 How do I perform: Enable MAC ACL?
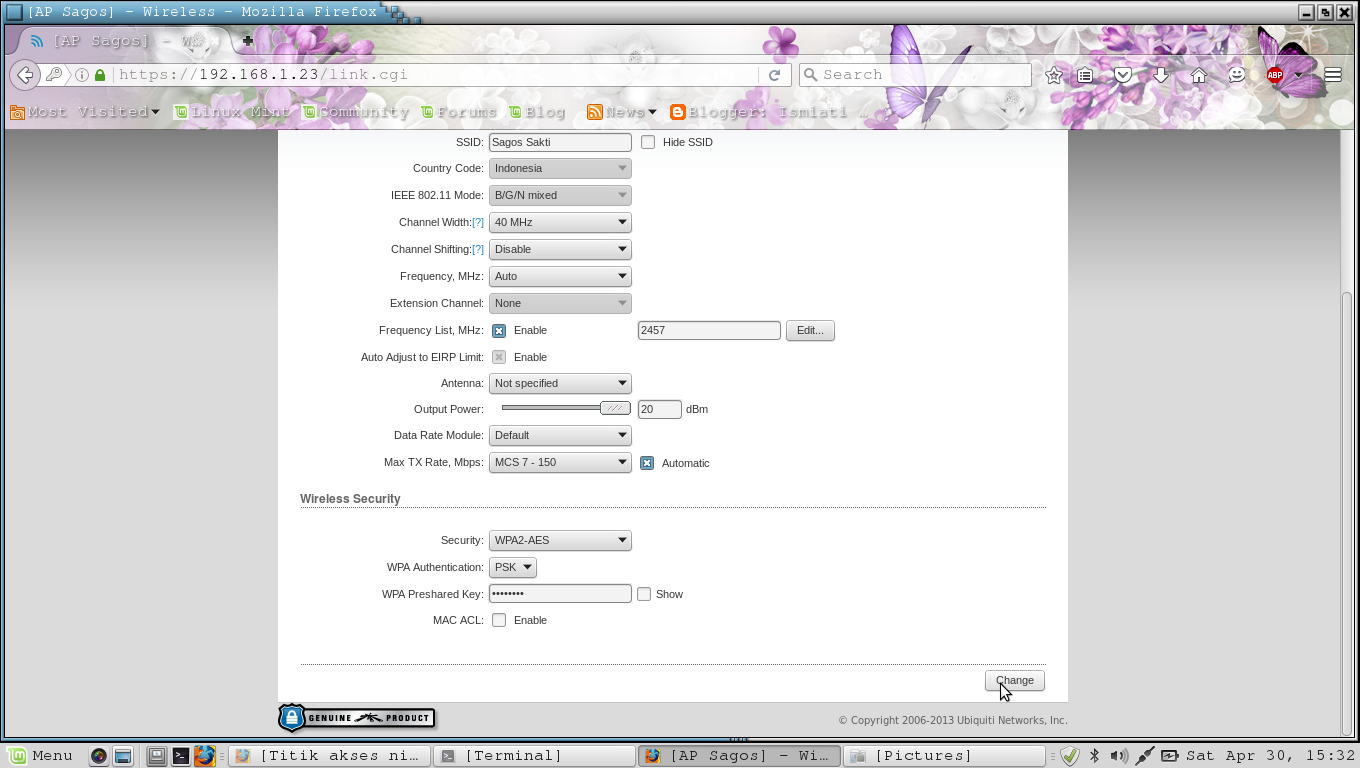499,620
